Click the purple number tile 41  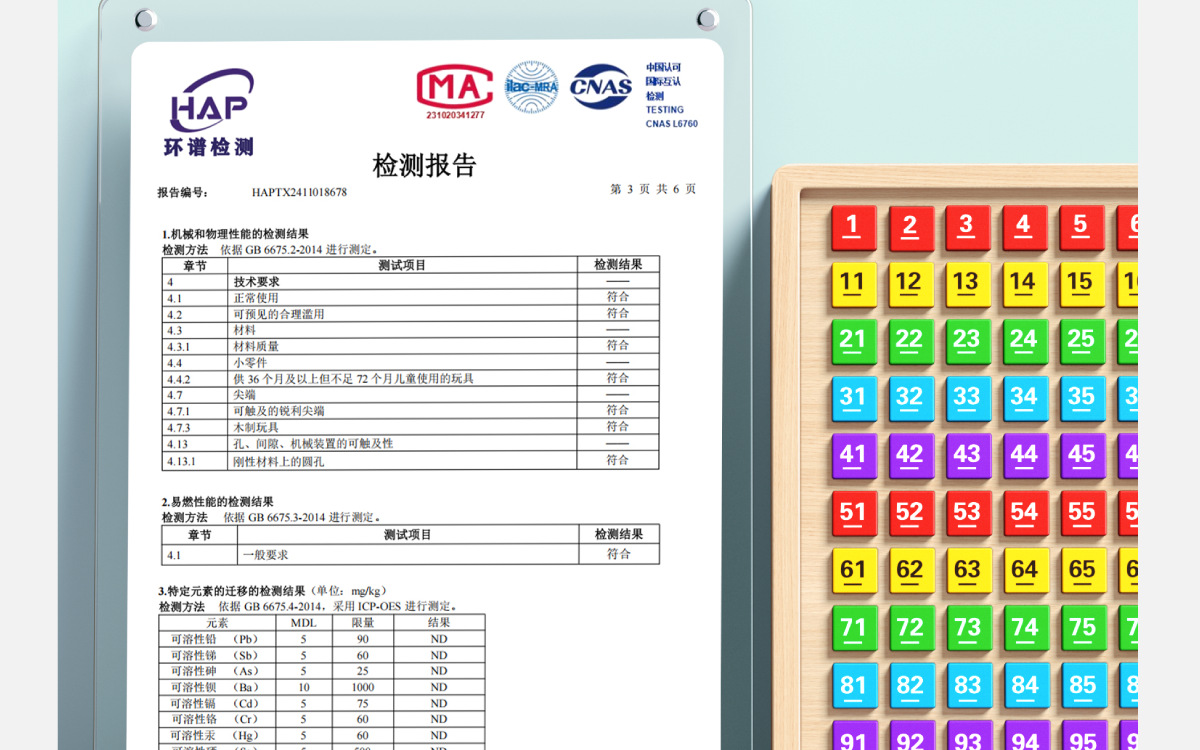pos(853,456)
